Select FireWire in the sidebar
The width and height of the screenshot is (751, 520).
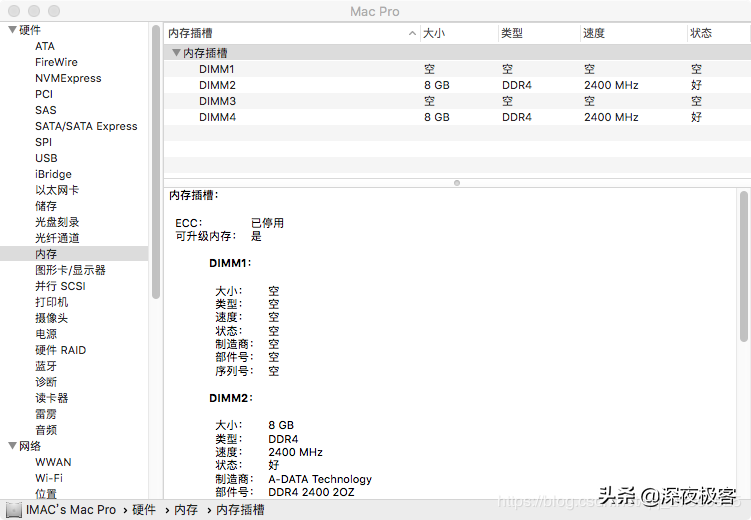56,62
